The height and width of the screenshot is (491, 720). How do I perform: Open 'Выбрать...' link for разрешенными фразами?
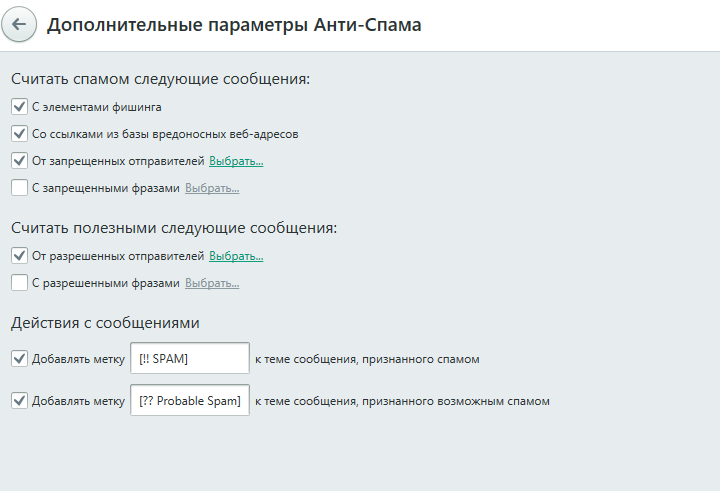212,284
